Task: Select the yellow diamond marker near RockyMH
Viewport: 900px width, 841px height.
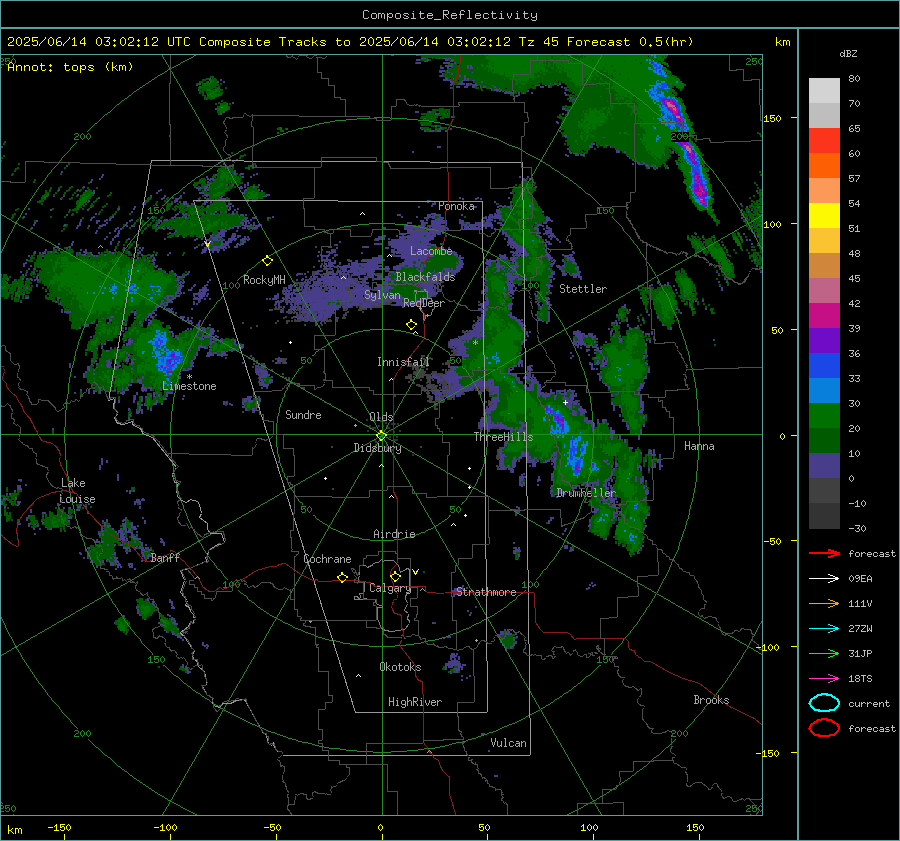Action: [x=267, y=261]
